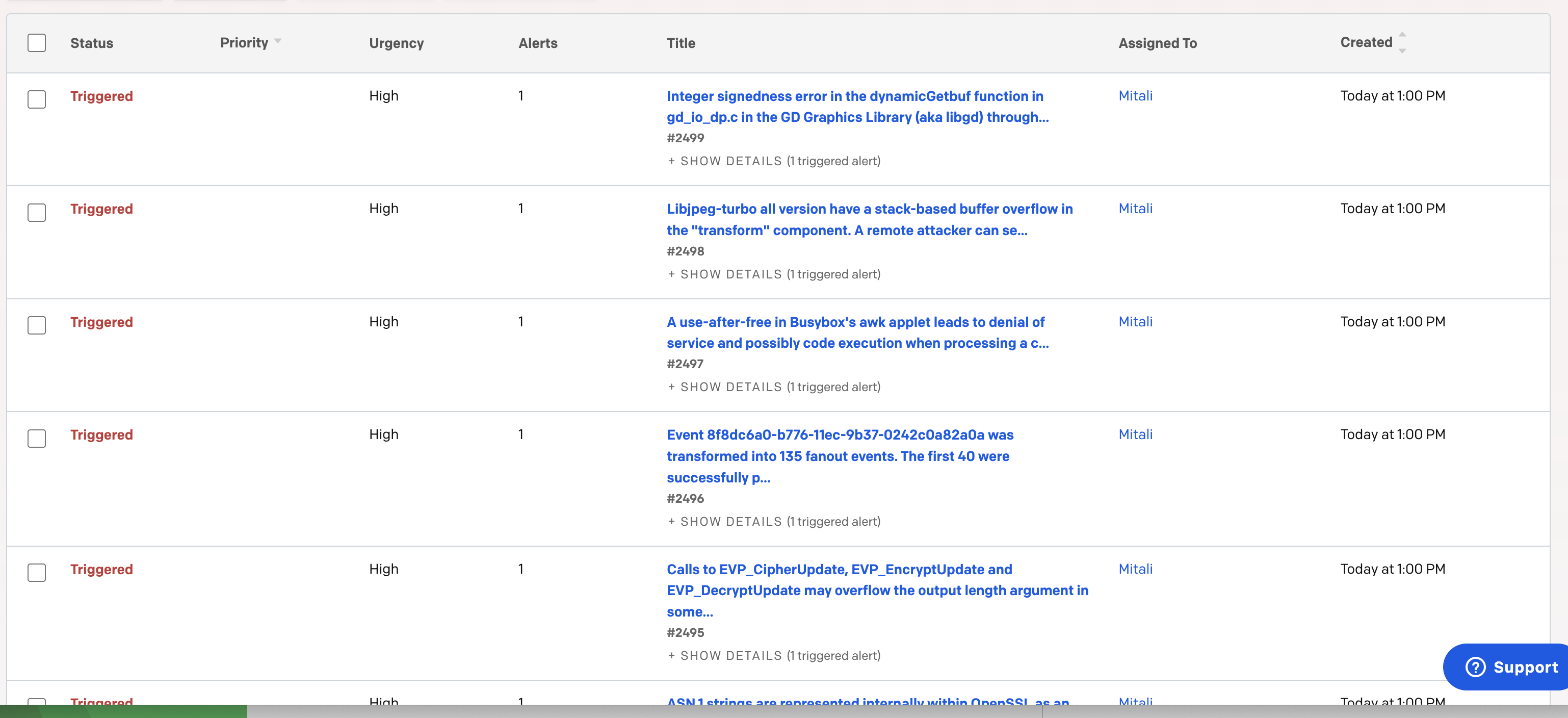This screenshot has width=1568, height=718.
Task: Open Mitali's profile on incident #2496 row
Action: tap(1135, 435)
